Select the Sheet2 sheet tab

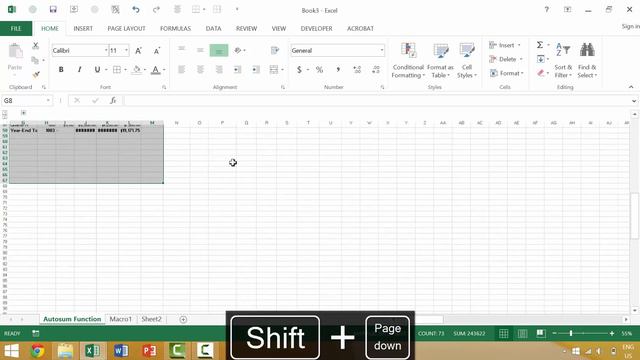click(151, 319)
